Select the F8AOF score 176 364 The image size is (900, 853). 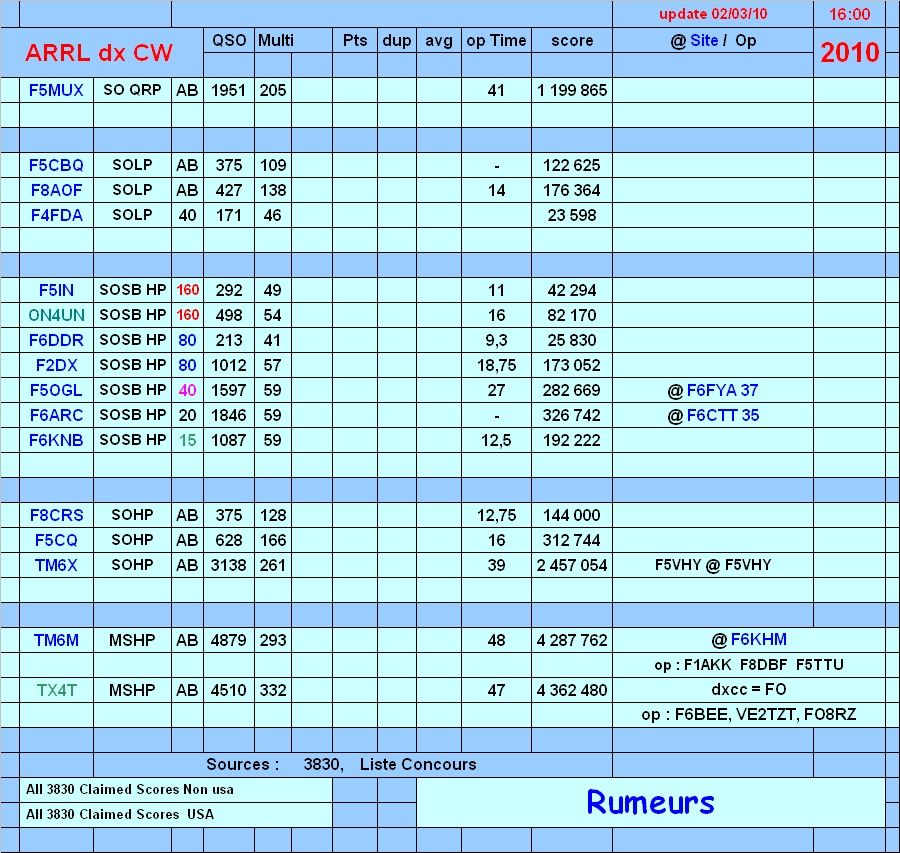pos(572,190)
